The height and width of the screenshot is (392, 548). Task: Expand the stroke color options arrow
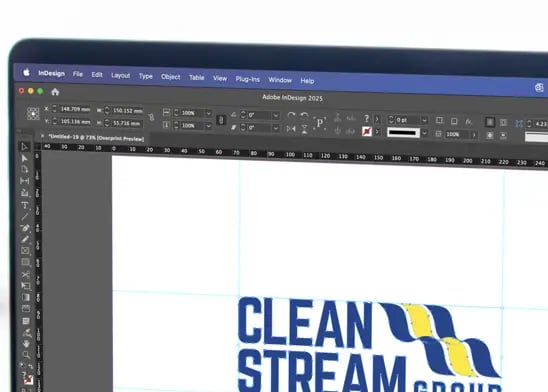pyautogui.click(x=377, y=132)
